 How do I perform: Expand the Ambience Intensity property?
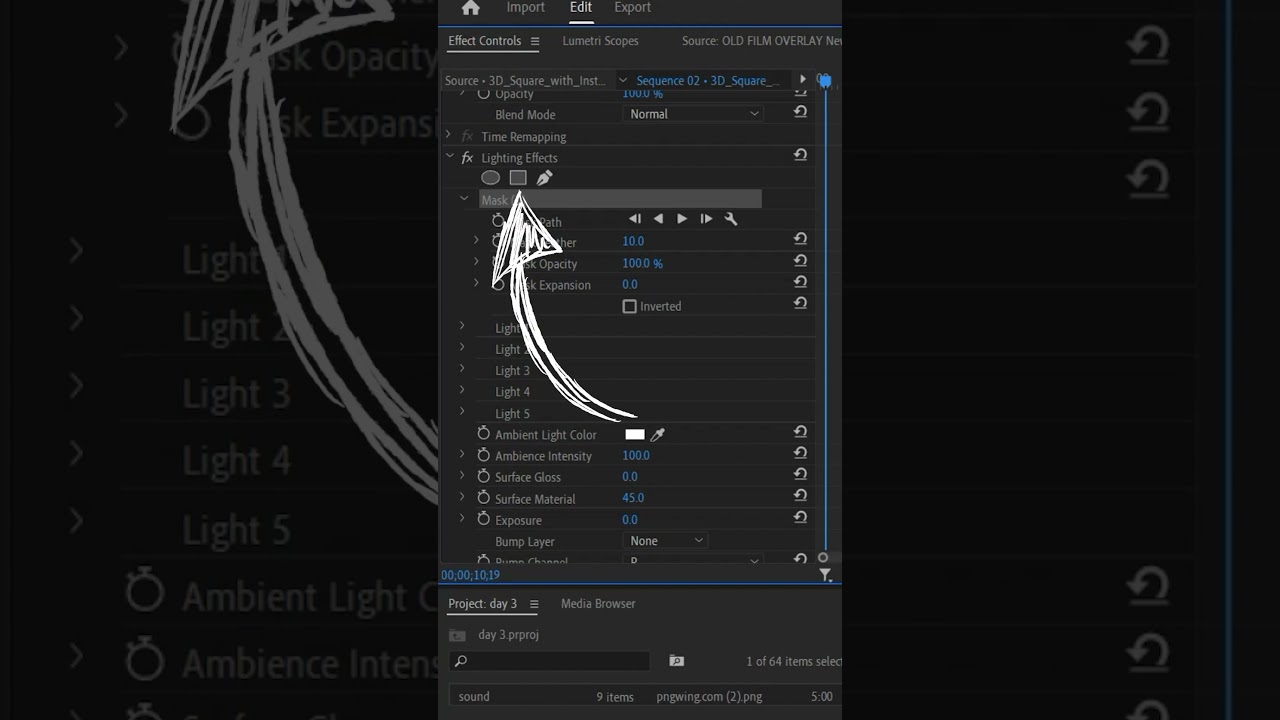(x=462, y=453)
